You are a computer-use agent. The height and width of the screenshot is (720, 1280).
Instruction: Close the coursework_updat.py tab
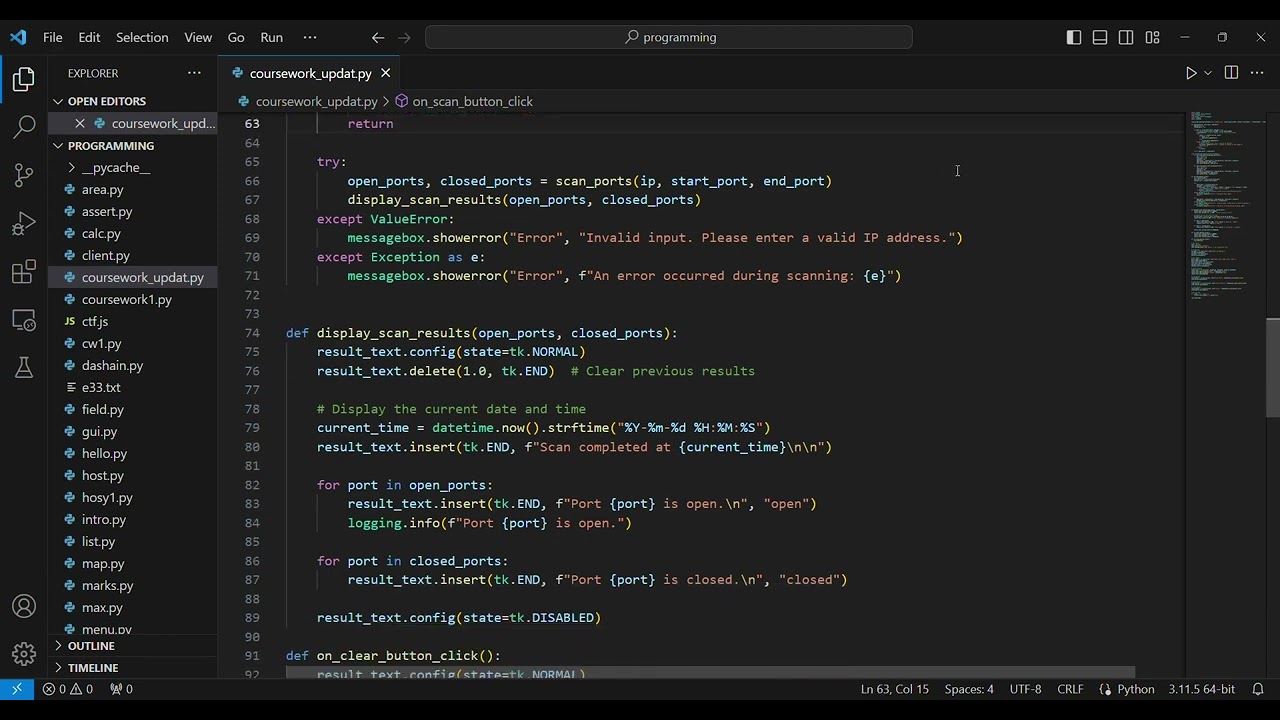pyautogui.click(x=385, y=73)
